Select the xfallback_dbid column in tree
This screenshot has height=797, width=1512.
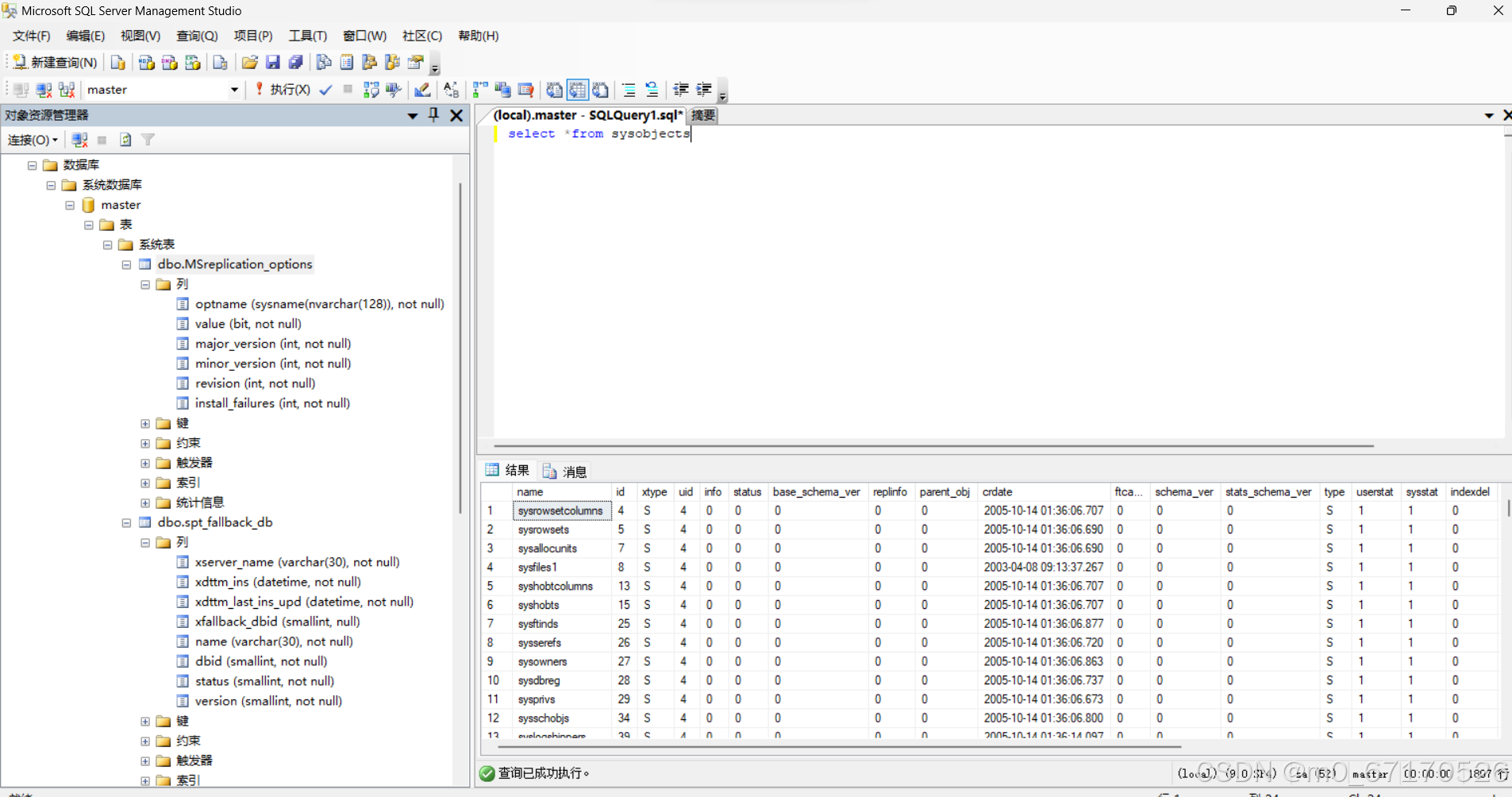point(277,622)
